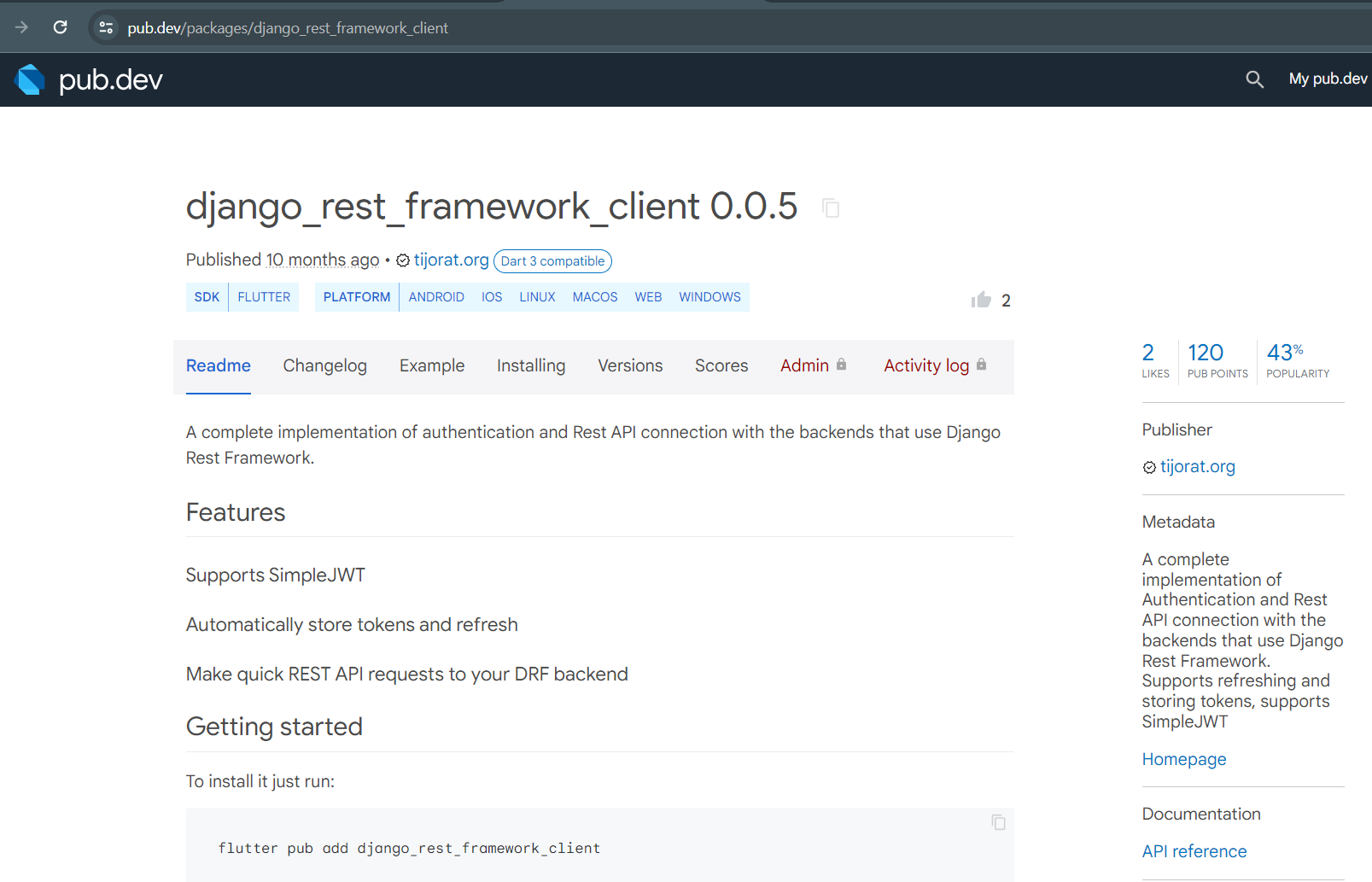The height and width of the screenshot is (882, 1372).
Task: Click the package title django_rest_framework_client 0.0.5
Action: 492,207
